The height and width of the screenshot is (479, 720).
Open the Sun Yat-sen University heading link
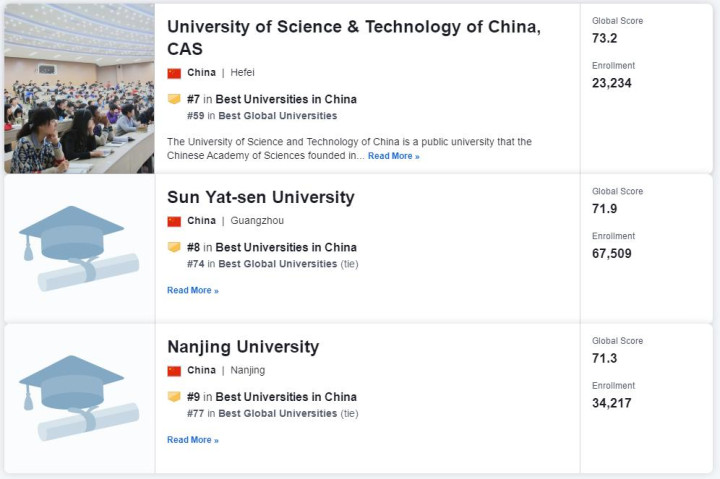pos(261,197)
